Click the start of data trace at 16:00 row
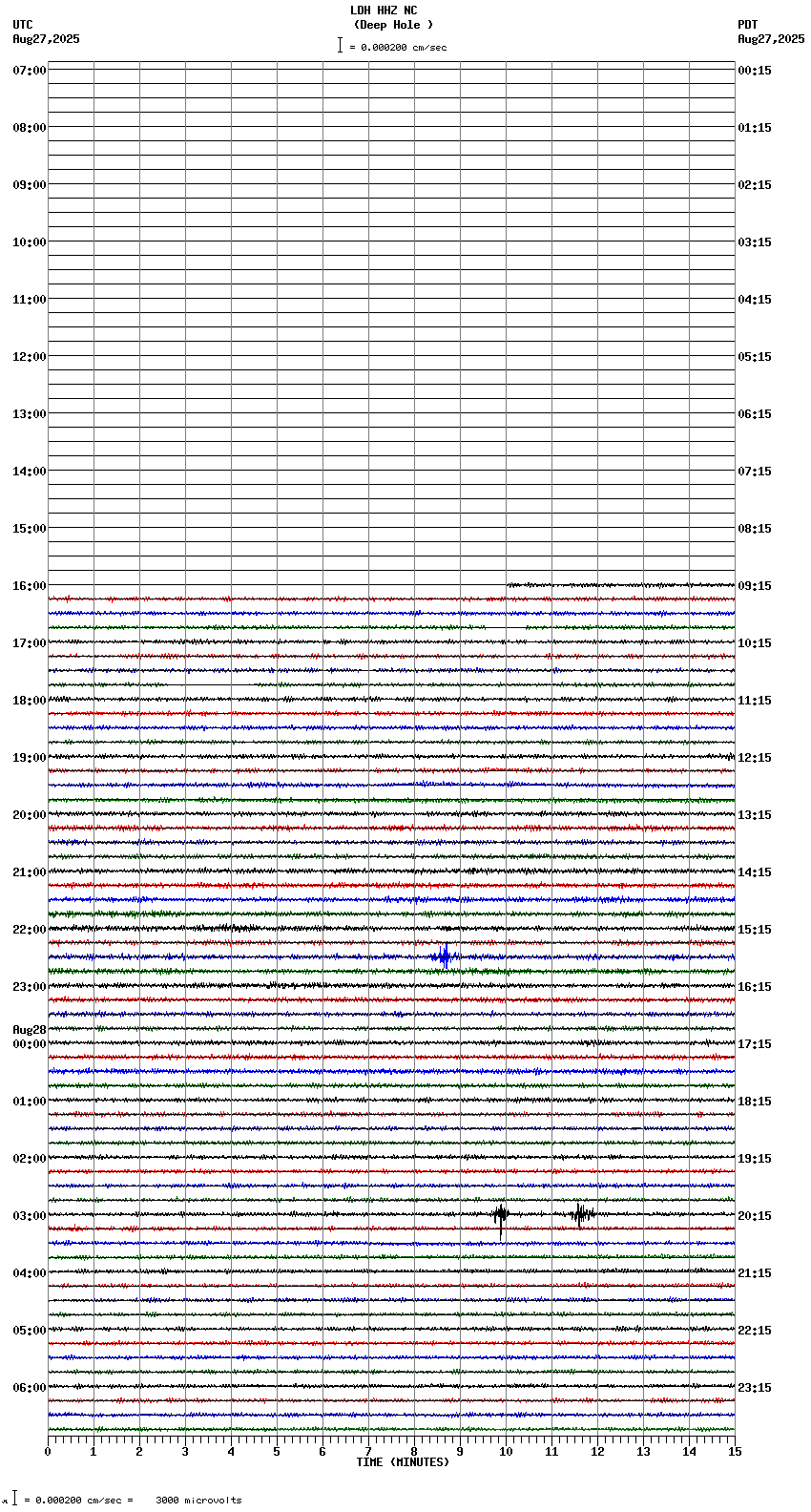Viewport: 811px width, 1512px height. click(508, 584)
